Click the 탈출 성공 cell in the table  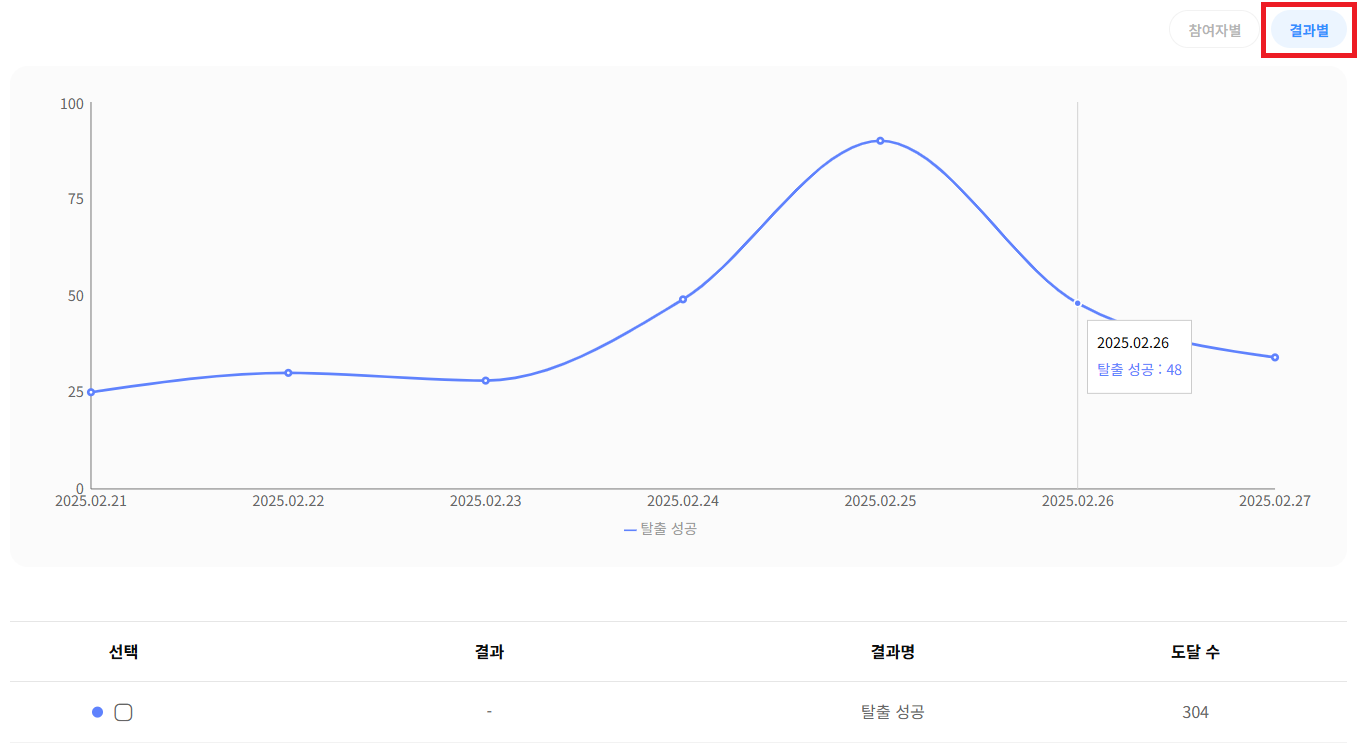pos(893,712)
